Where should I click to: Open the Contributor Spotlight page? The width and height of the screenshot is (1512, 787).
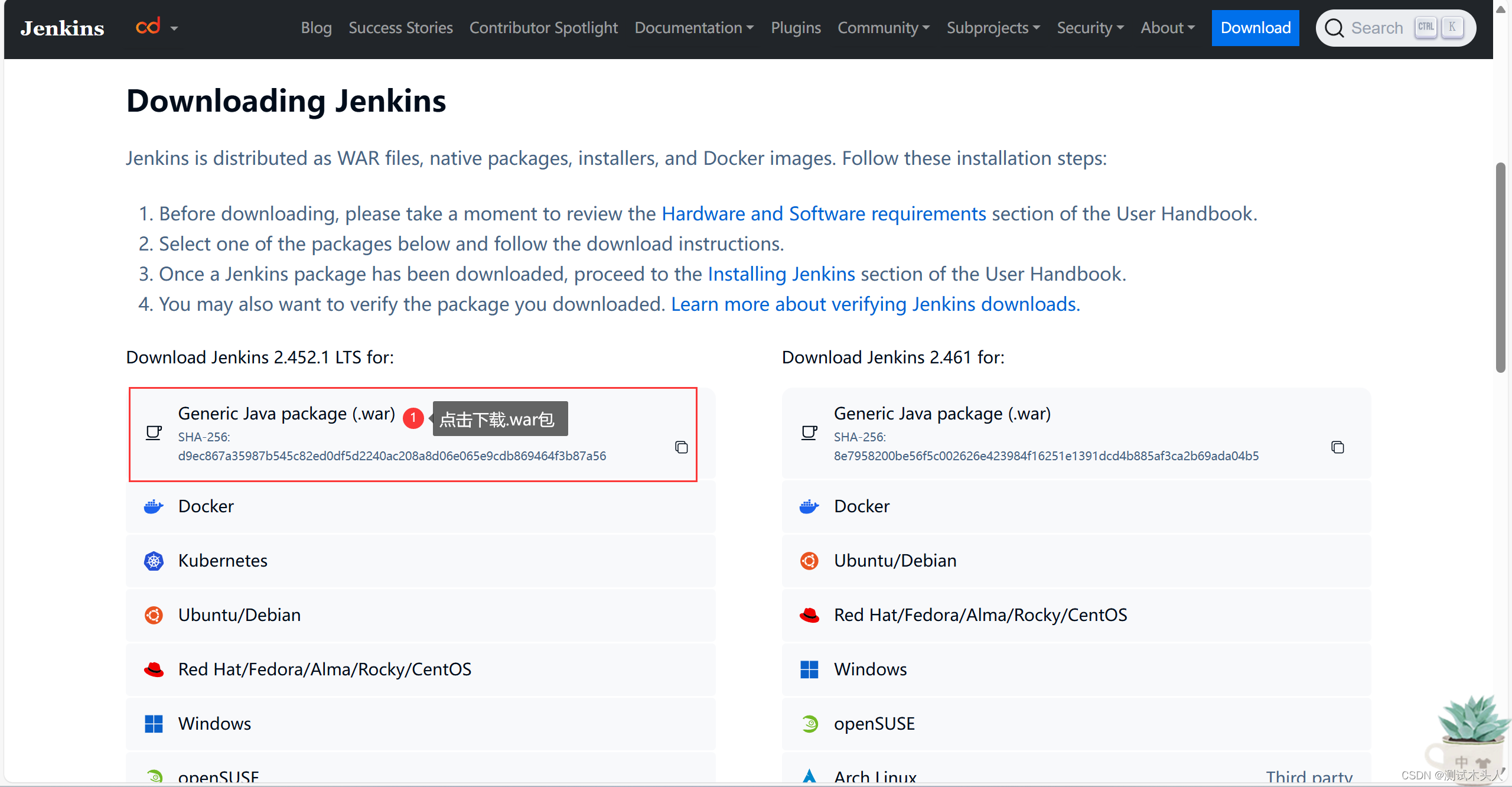point(543,28)
